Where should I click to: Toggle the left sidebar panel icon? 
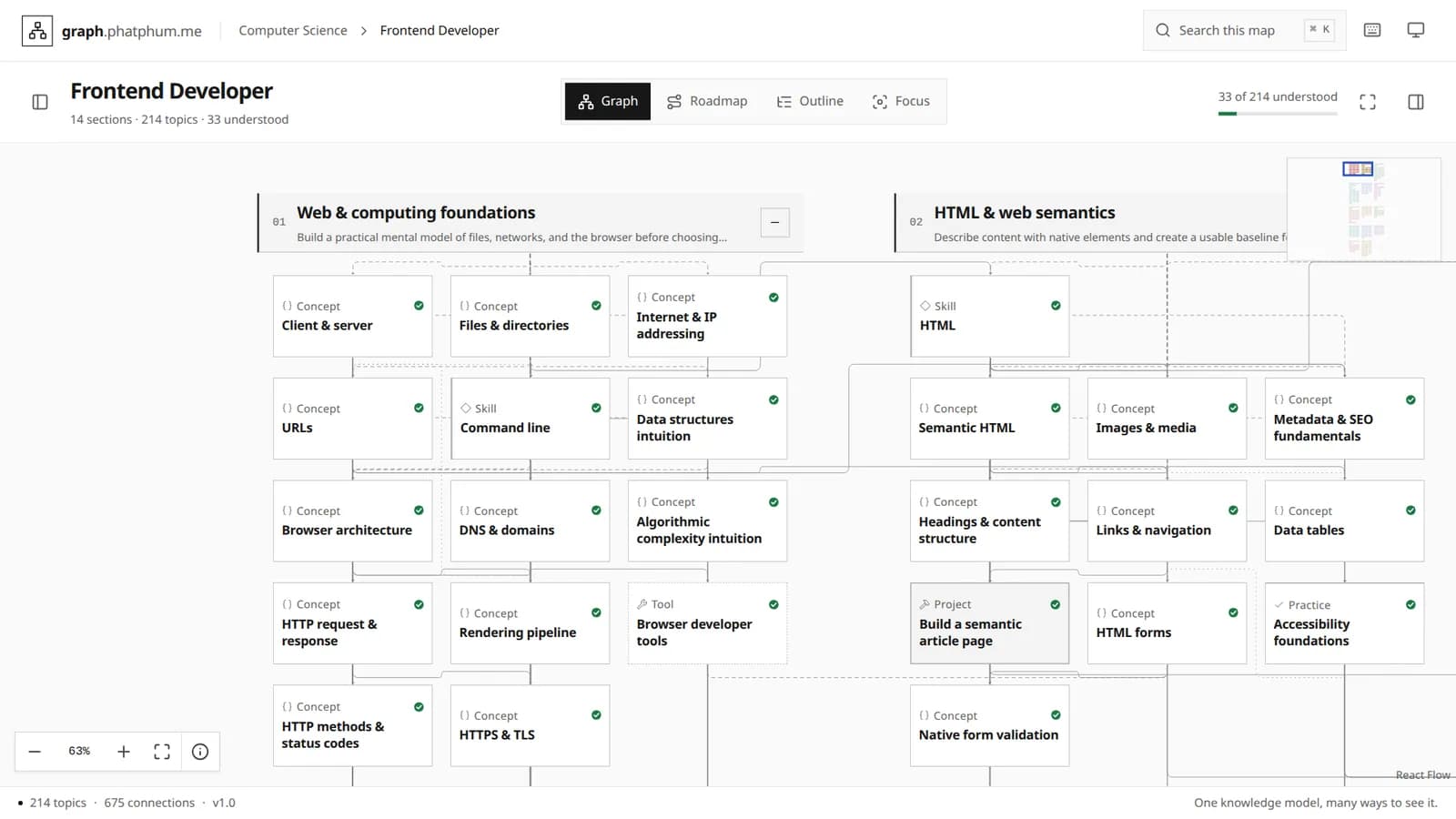[x=40, y=102]
